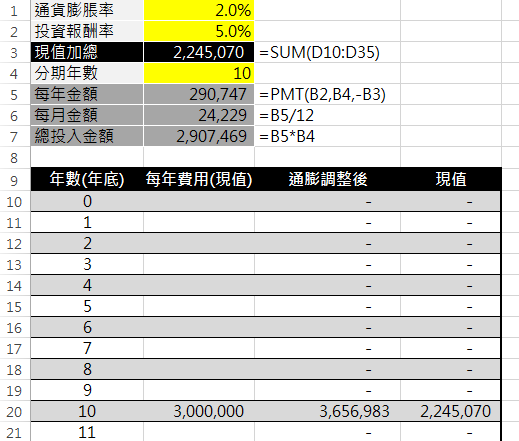
Task: Click the total invested cell 2,907,469
Action: (199, 136)
